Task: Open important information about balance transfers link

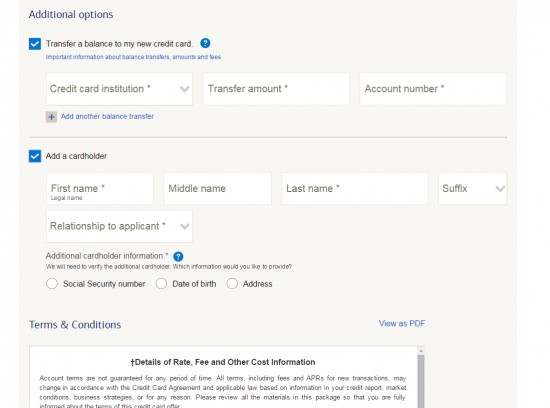Action: [x=133, y=57]
